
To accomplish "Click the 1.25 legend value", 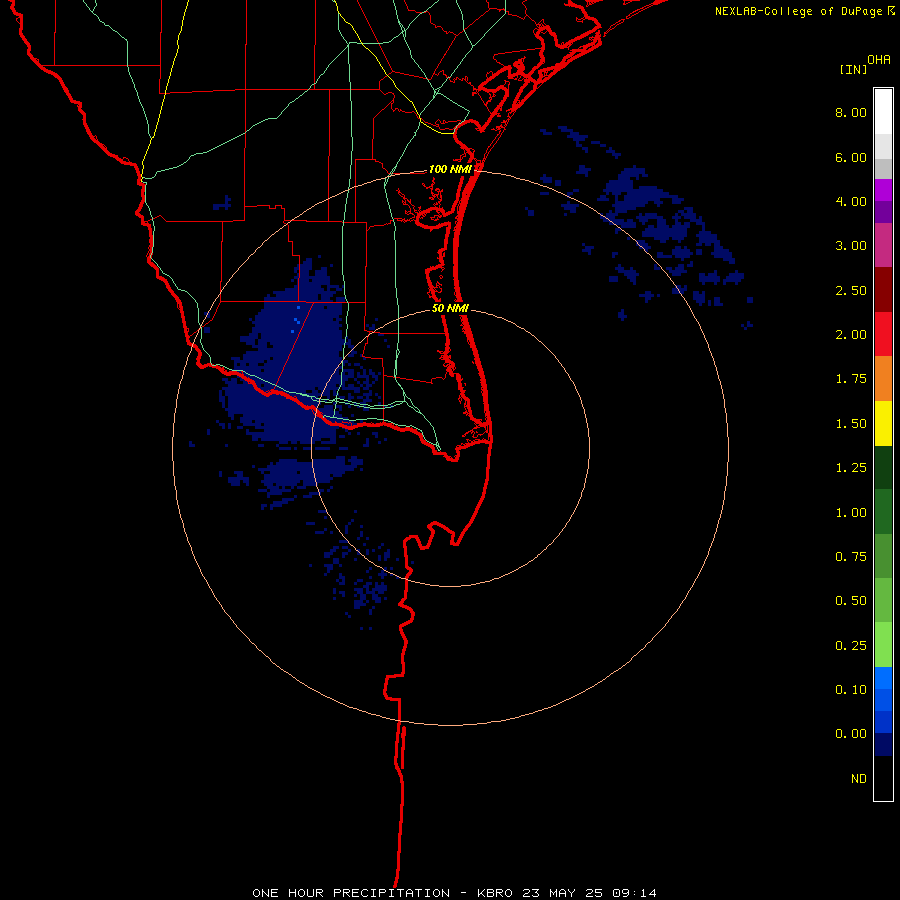I will click(x=851, y=468).
